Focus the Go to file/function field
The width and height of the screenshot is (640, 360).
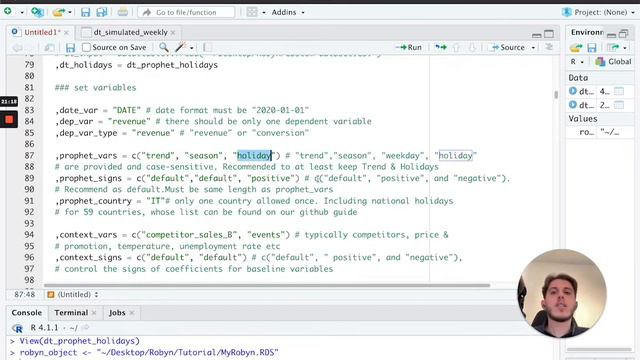(x=186, y=12)
